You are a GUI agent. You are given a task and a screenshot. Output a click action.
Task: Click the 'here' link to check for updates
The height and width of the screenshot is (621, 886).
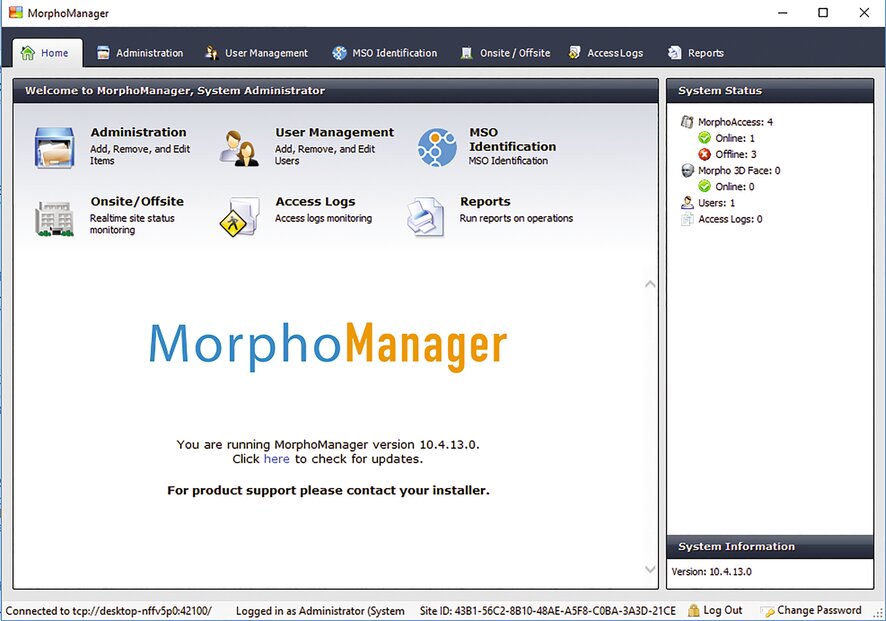(x=277, y=459)
